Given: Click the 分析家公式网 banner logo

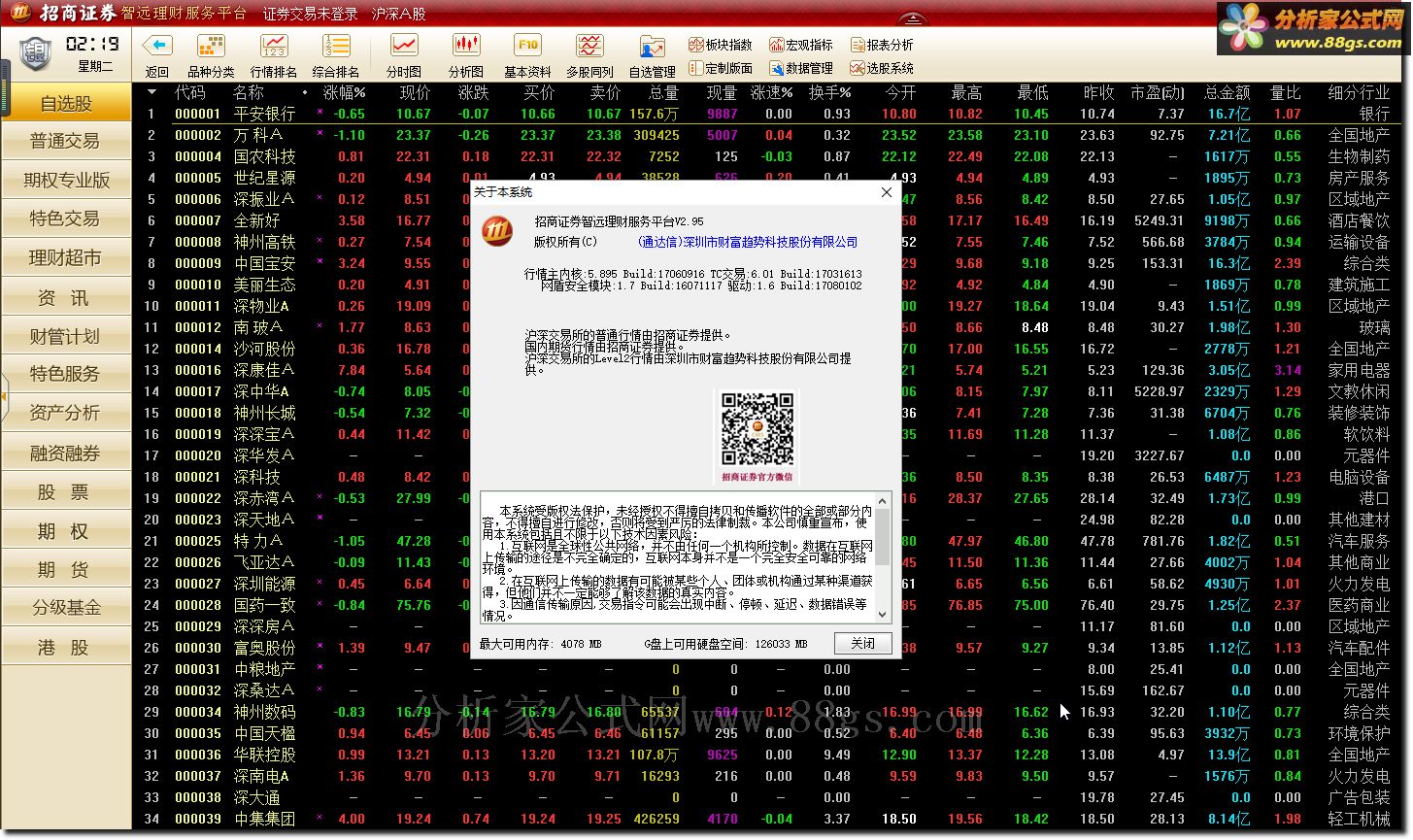Looking at the screenshot, I should (x=1314, y=27).
